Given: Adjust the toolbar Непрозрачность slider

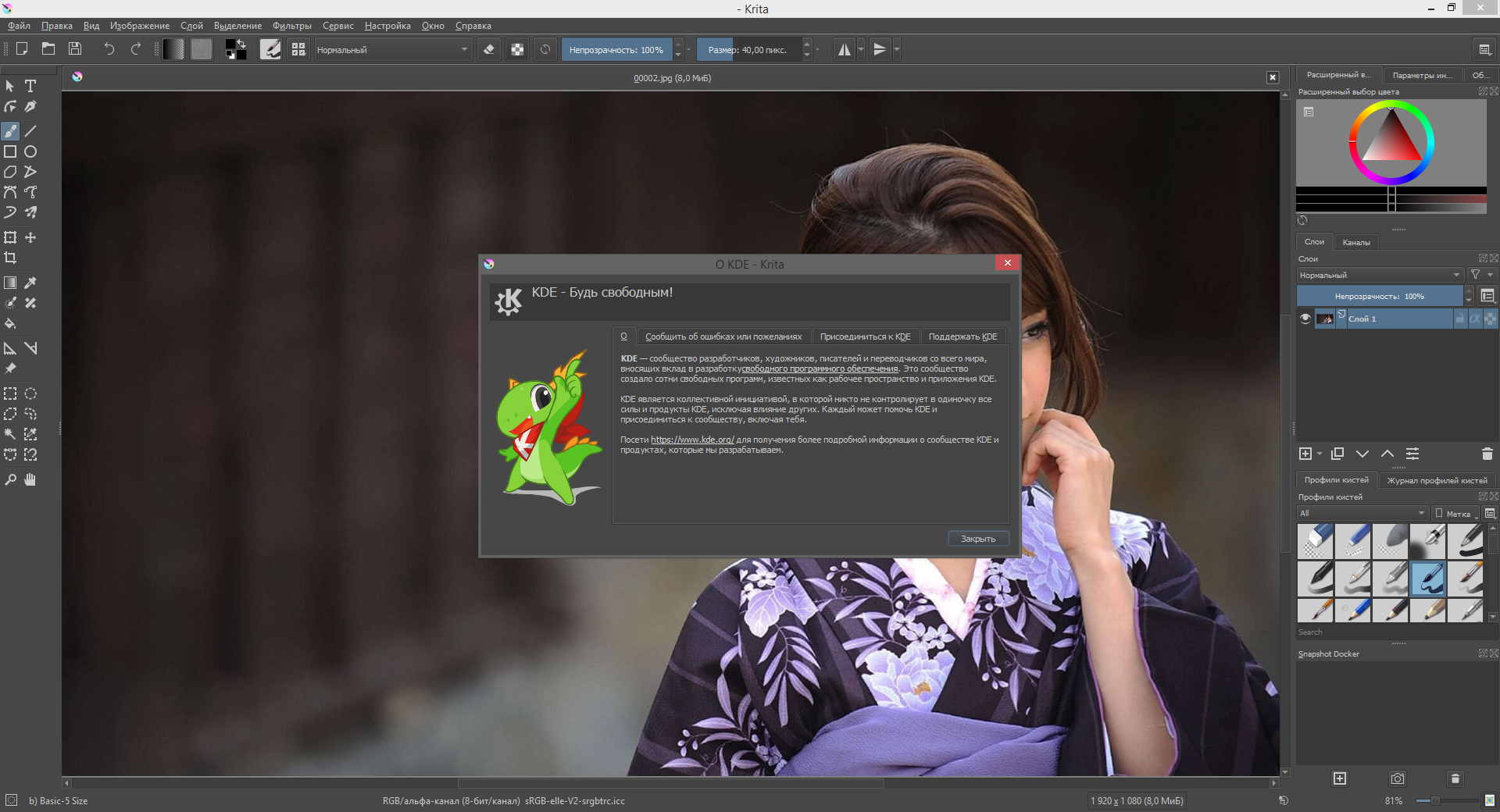Looking at the screenshot, I should coord(616,49).
